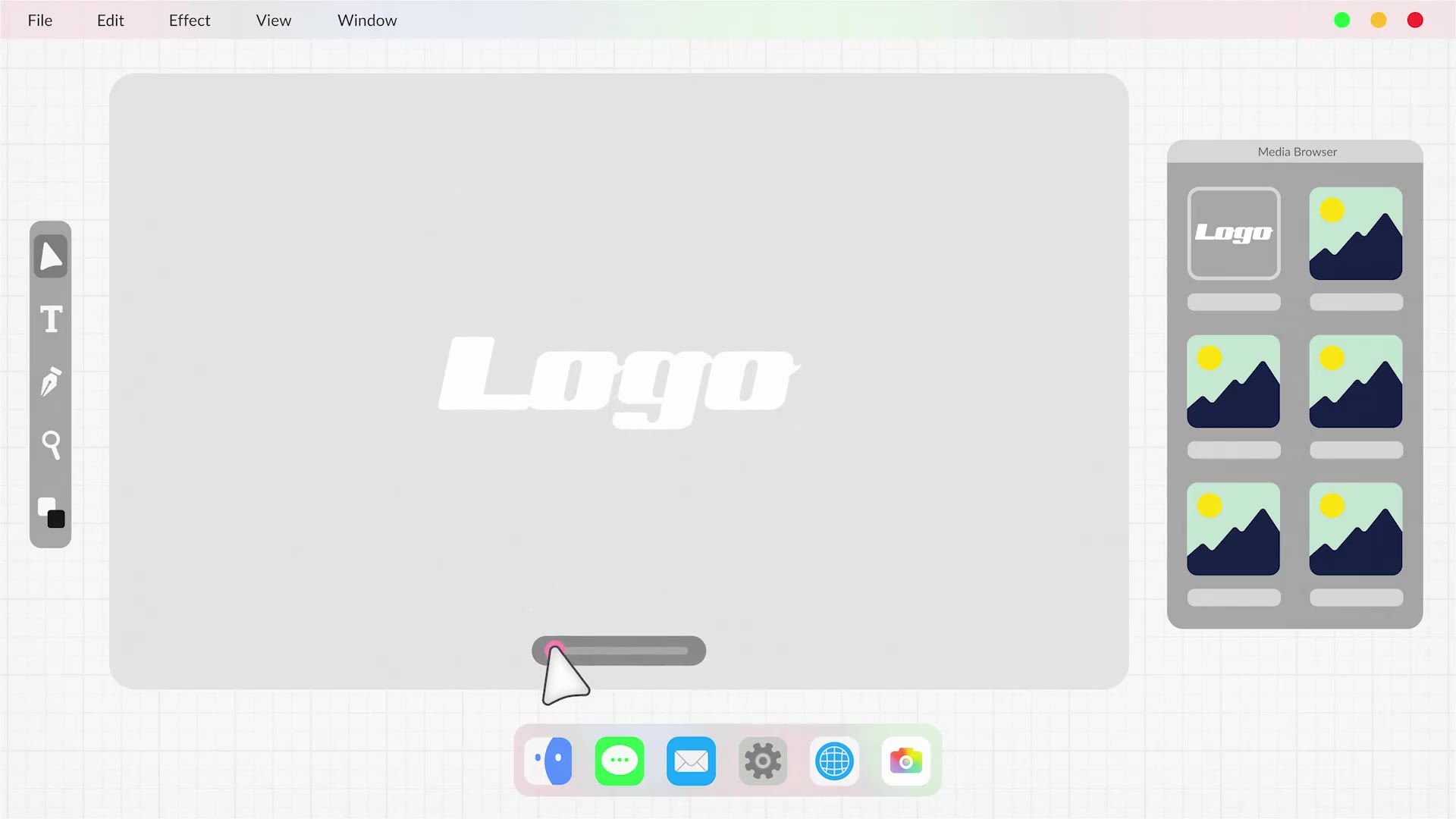This screenshot has width=1456, height=819.
Task: Click the Window menu item
Action: pyautogui.click(x=367, y=20)
